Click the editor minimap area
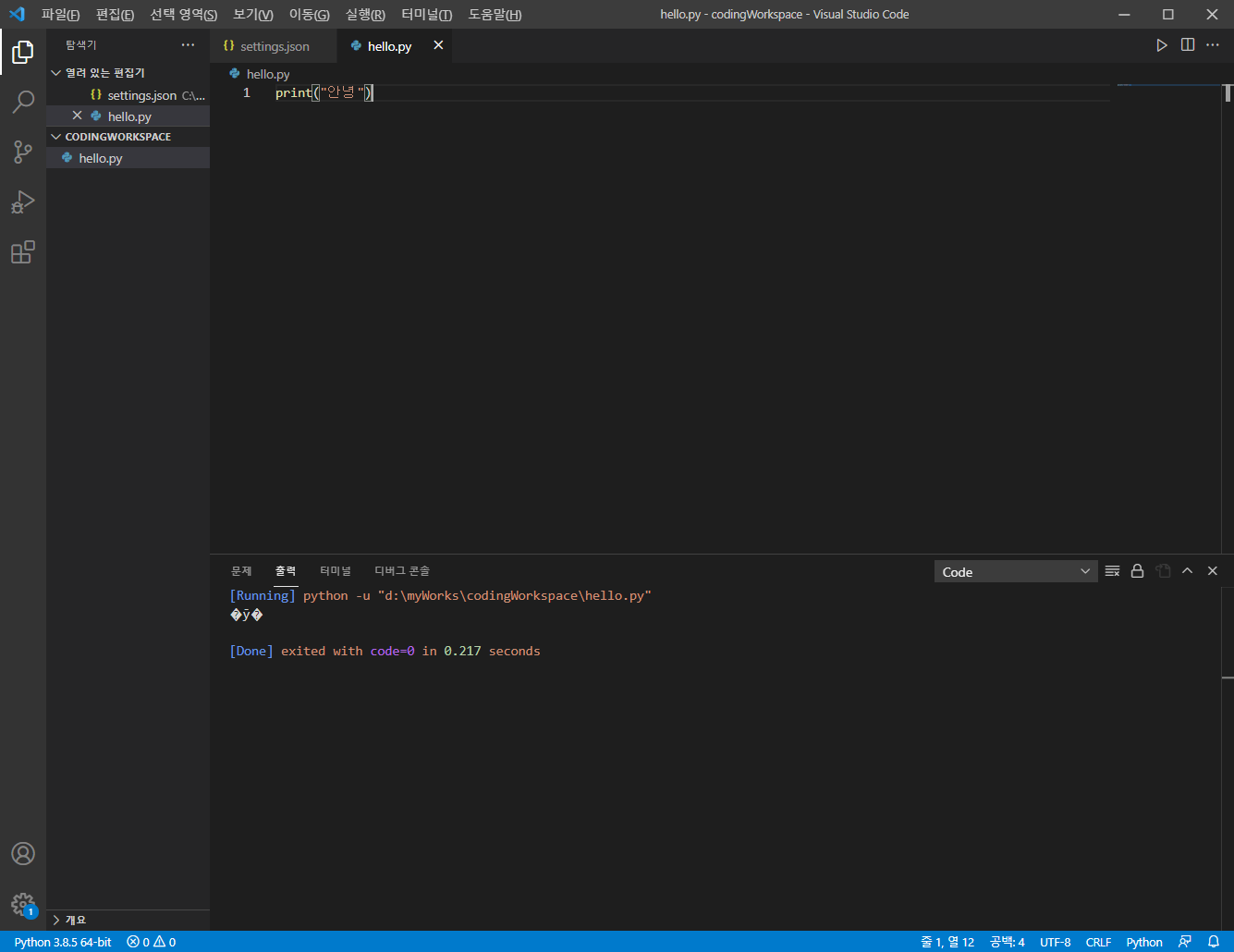Screen dimensions: 1234x952 [1168, 317]
